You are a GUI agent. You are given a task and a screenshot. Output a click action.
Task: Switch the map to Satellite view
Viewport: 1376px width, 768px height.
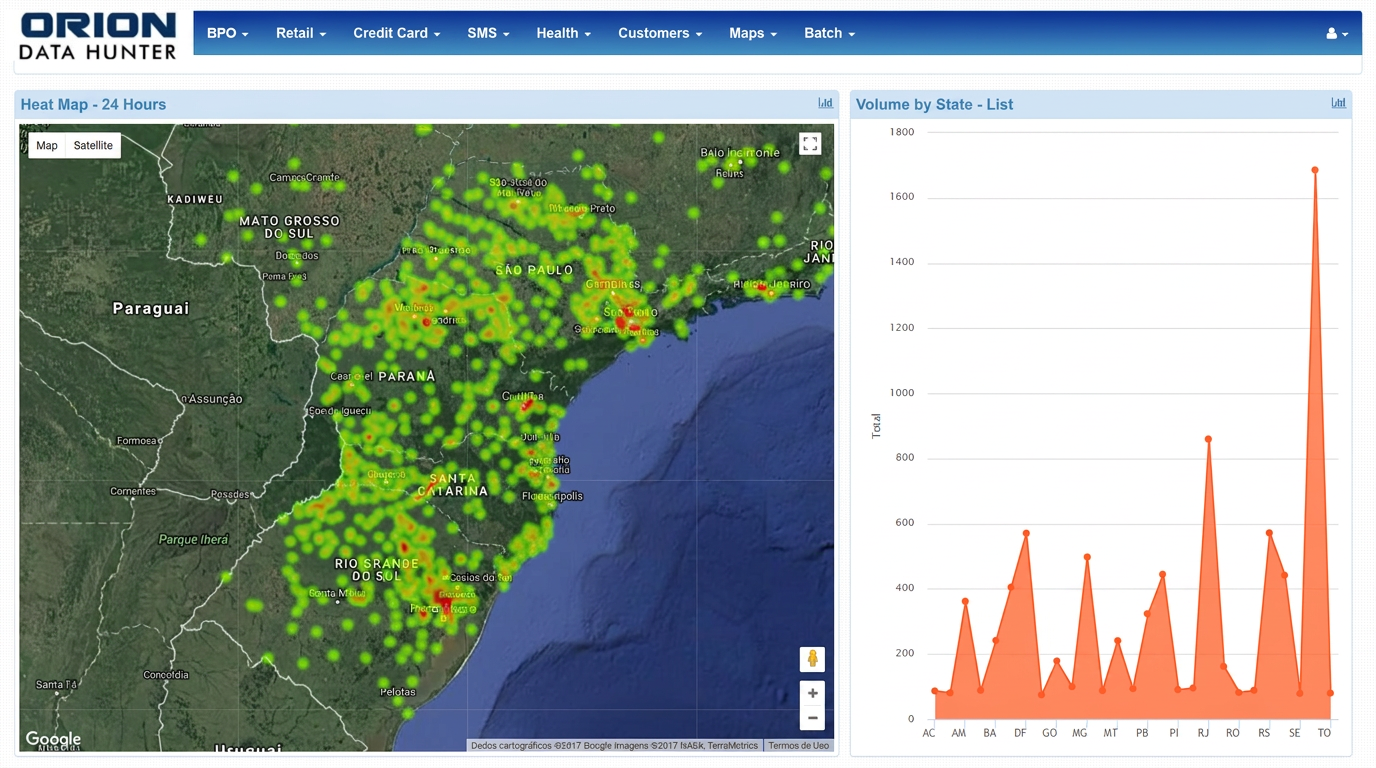pos(93,145)
